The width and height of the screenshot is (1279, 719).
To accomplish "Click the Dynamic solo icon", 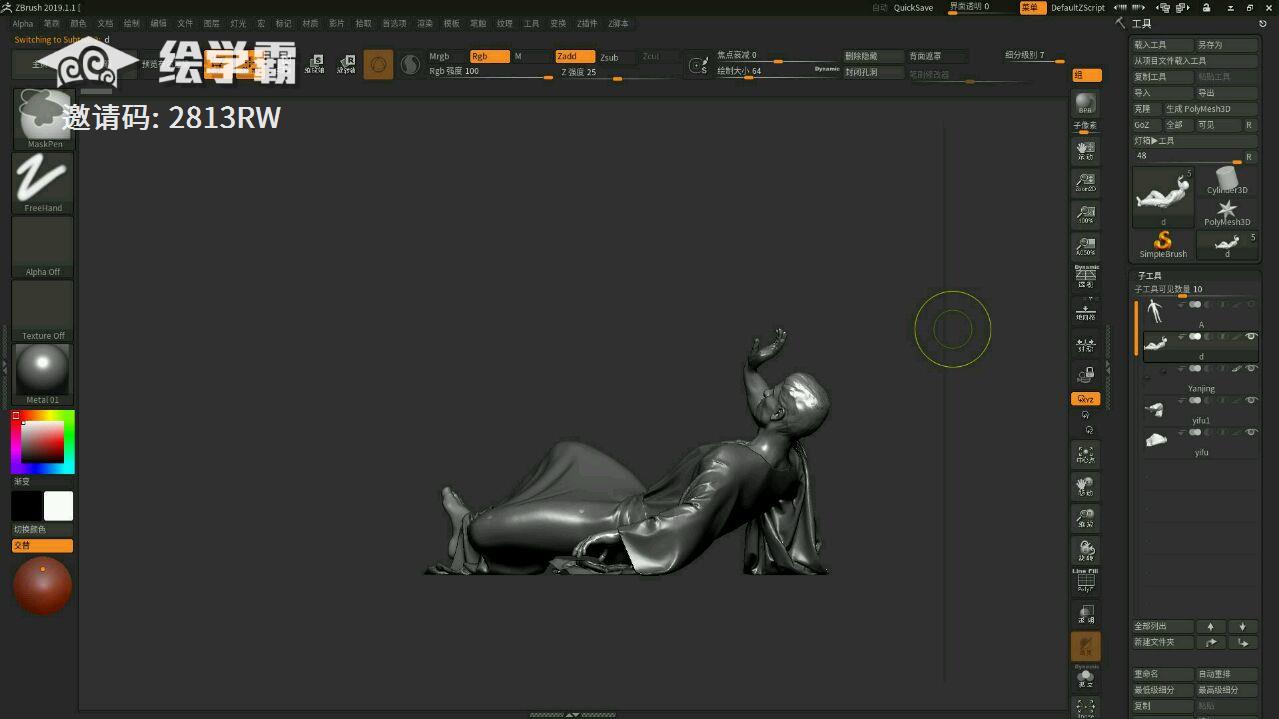I will 1085,678.
